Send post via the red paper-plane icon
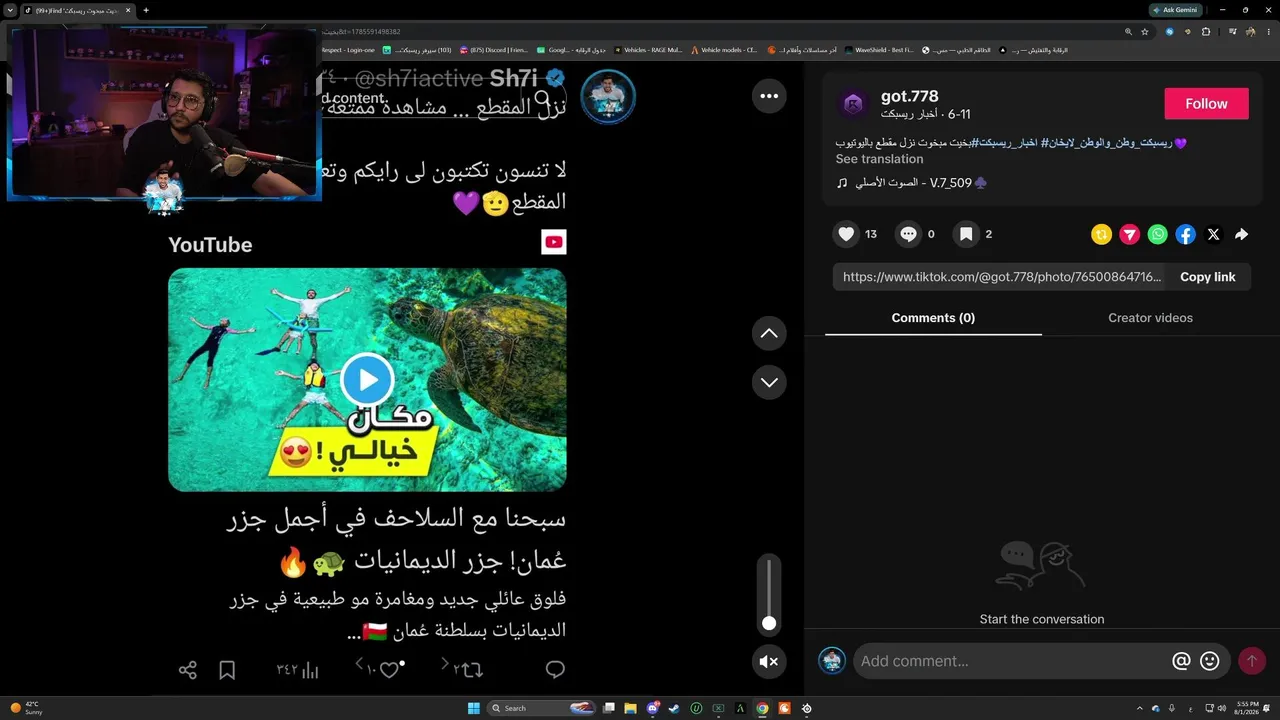 tap(1129, 234)
